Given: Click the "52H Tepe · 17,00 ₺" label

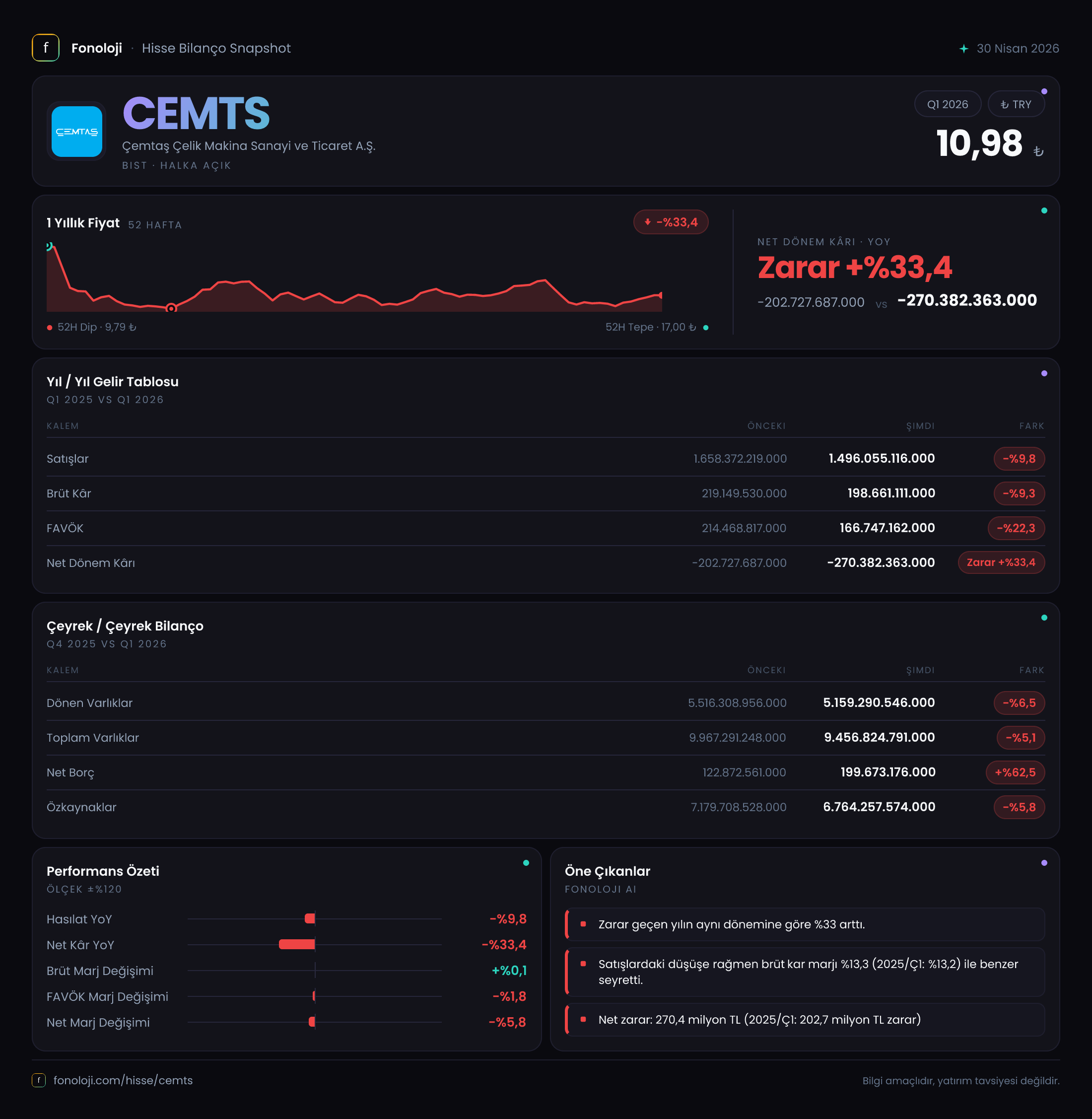Looking at the screenshot, I should pyautogui.click(x=651, y=328).
